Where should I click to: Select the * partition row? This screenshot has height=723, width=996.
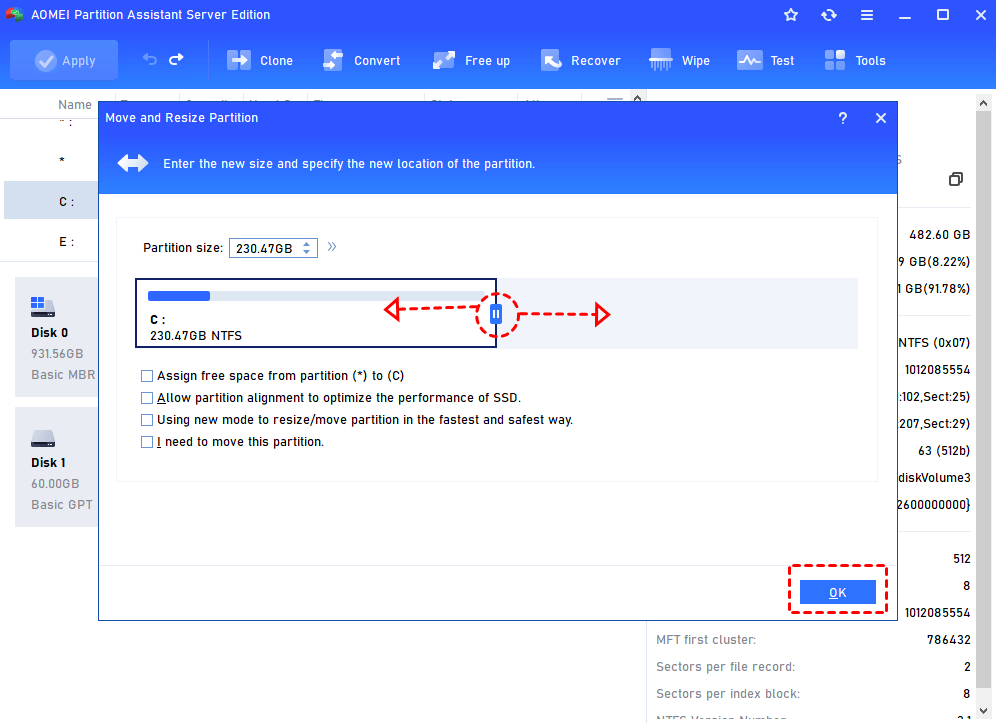tap(51, 160)
